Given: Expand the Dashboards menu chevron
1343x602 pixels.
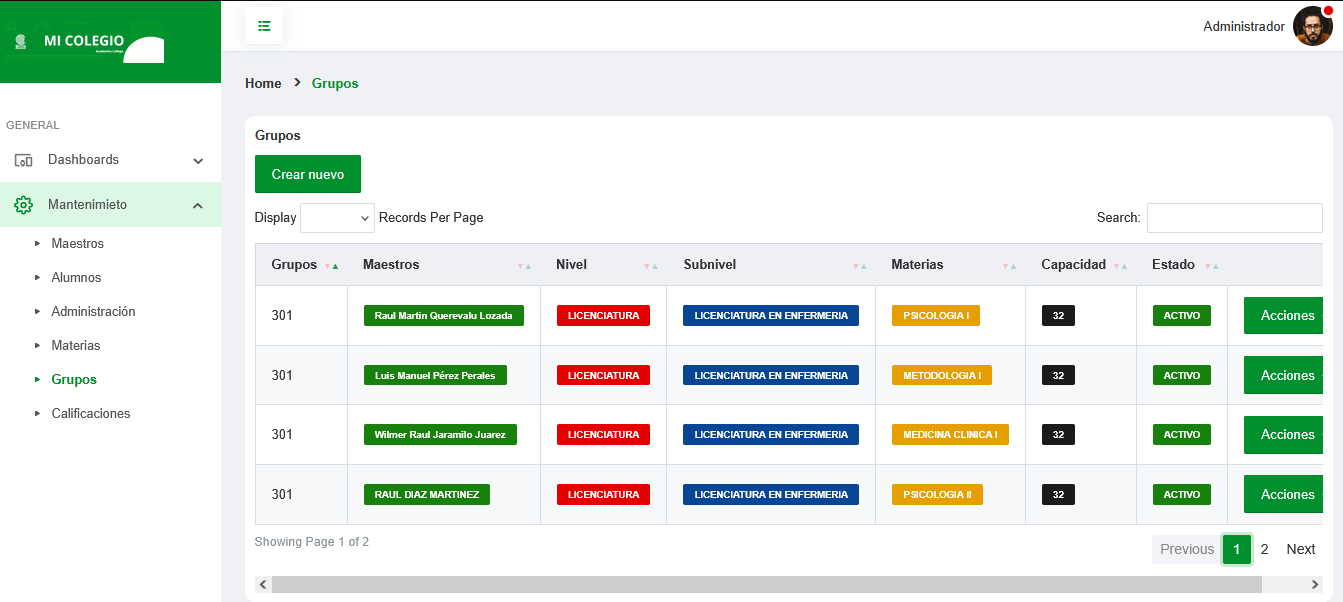Looking at the screenshot, I should pos(198,161).
